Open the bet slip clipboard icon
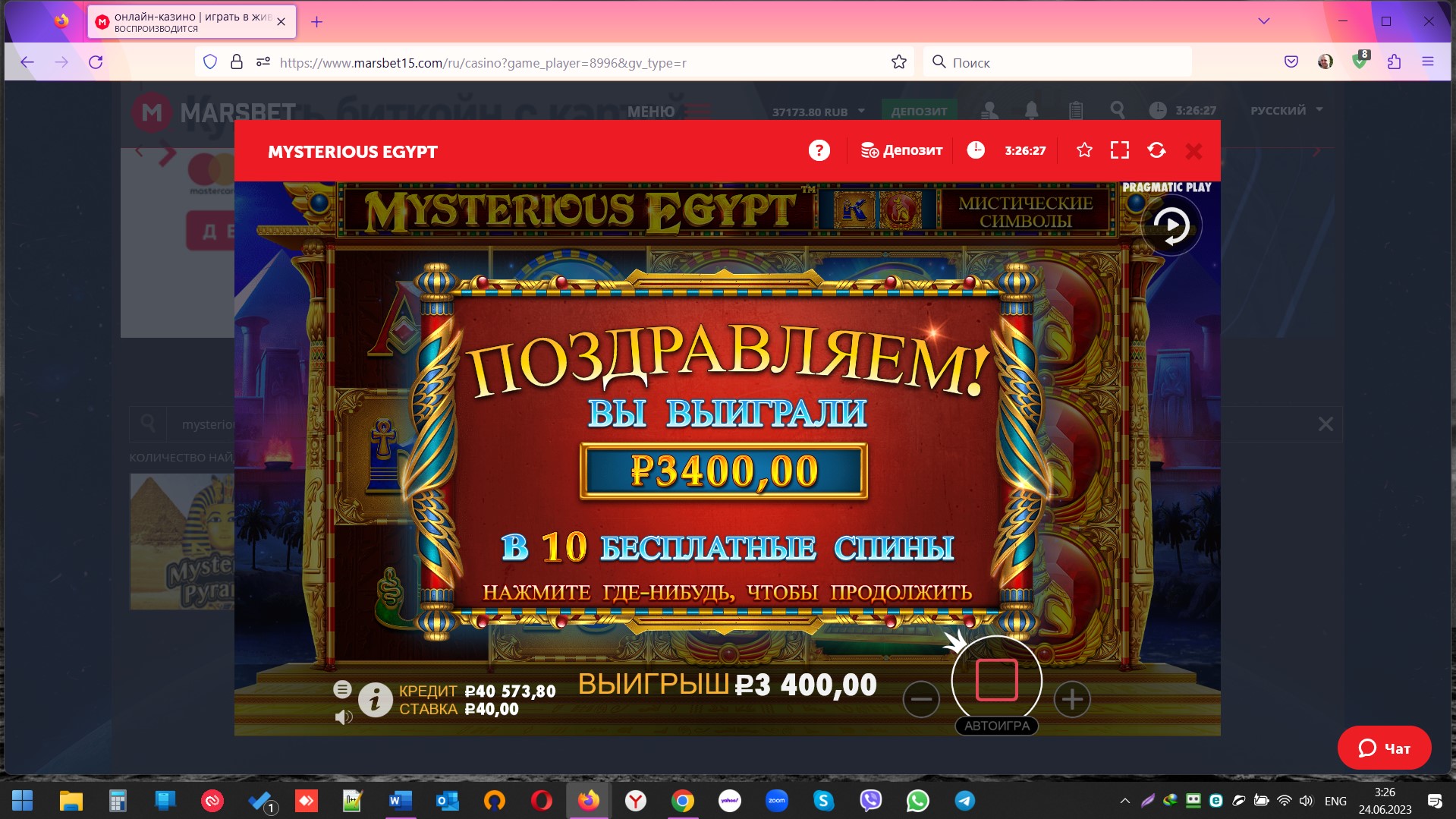Screen dimensions: 1456x819 click(1076, 111)
